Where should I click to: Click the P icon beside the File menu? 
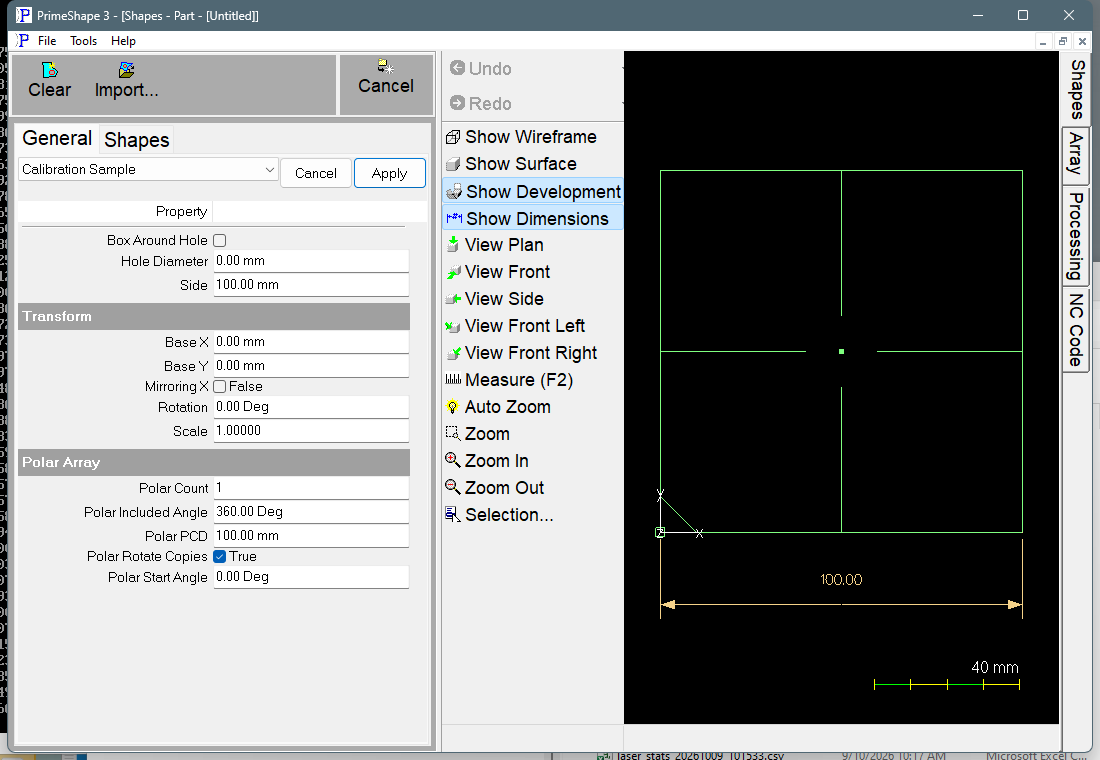pos(23,41)
